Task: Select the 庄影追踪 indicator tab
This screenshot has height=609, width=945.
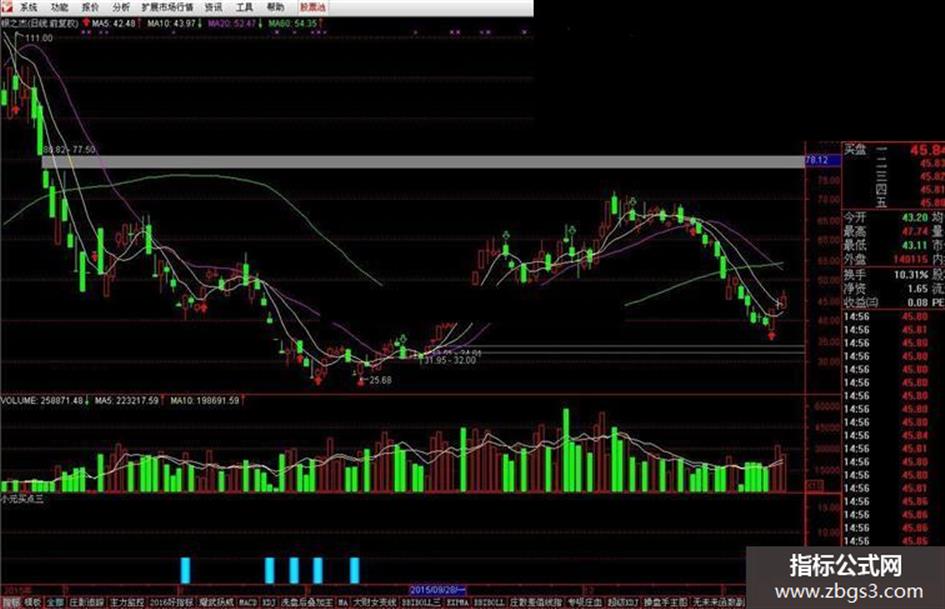Action: (x=87, y=602)
